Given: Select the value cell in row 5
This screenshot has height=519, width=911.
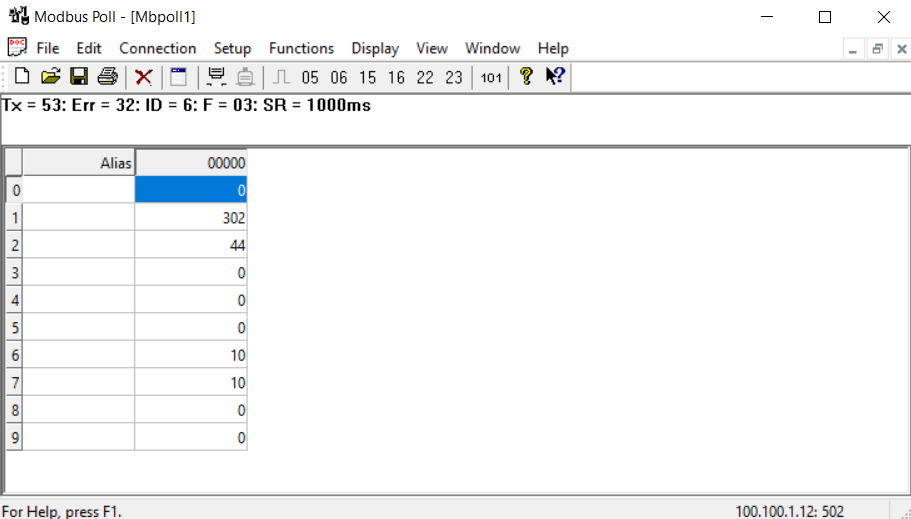Looking at the screenshot, I should [191, 328].
